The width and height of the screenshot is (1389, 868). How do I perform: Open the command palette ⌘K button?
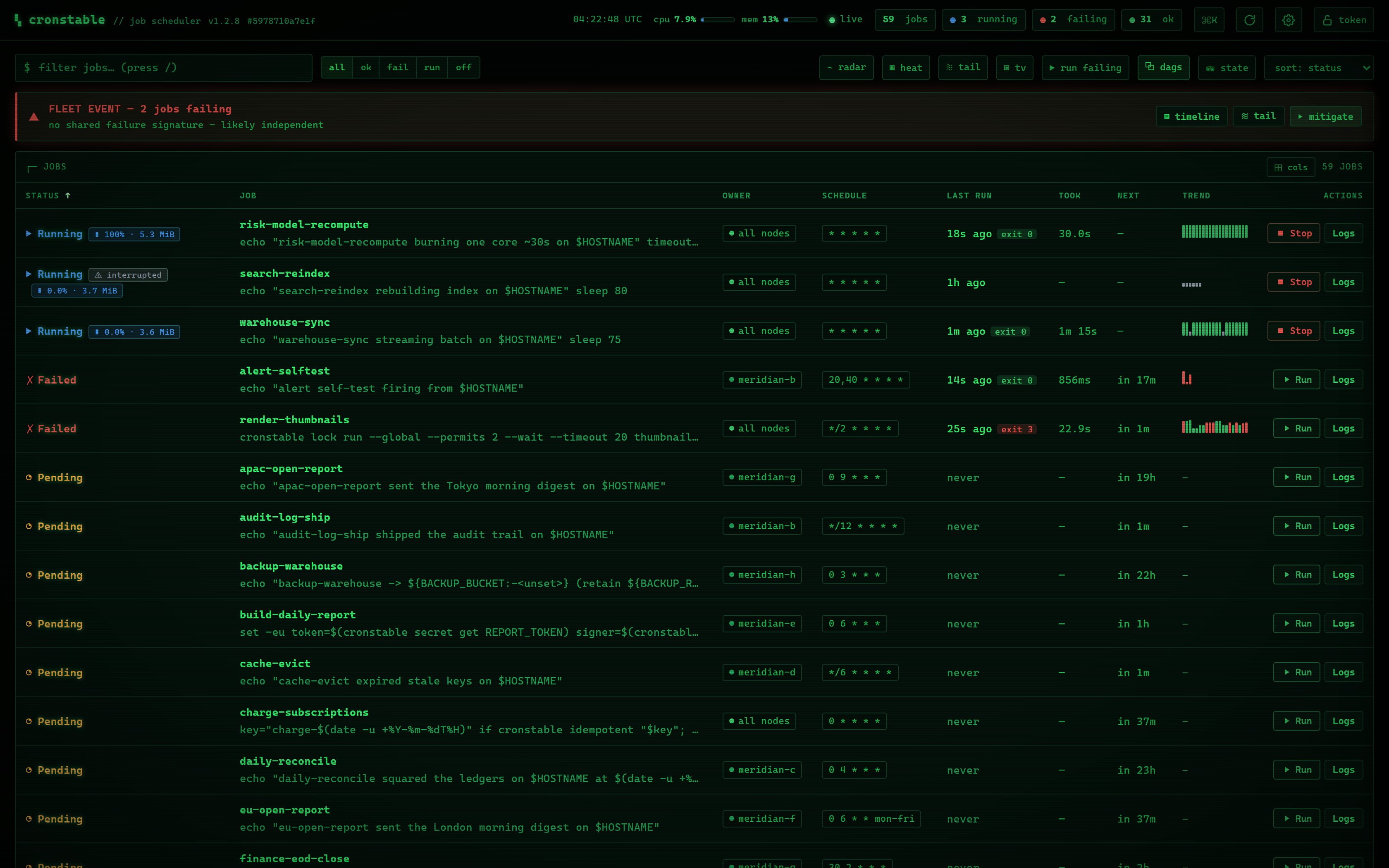[1209, 20]
